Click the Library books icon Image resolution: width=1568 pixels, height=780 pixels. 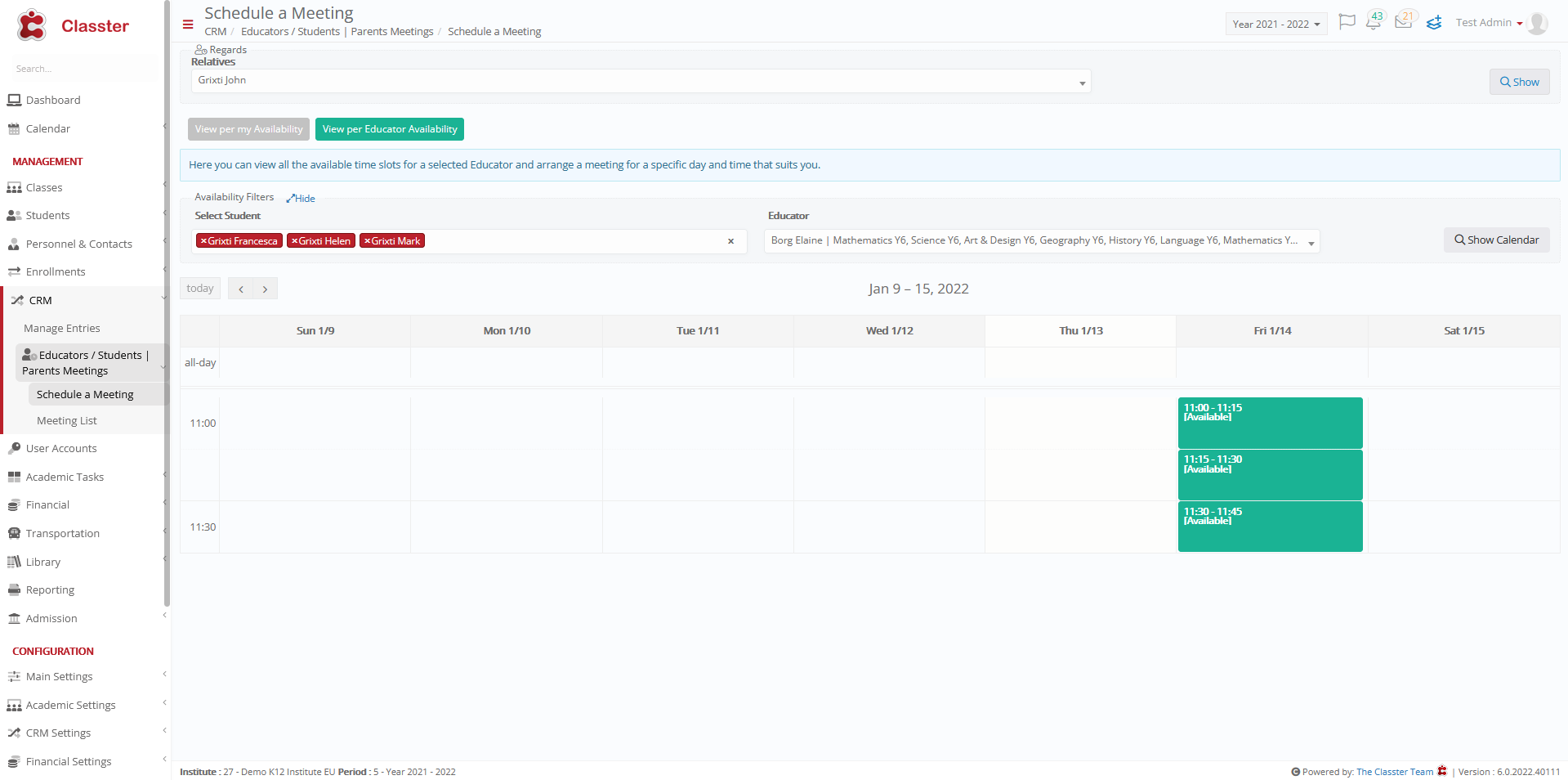click(x=14, y=562)
